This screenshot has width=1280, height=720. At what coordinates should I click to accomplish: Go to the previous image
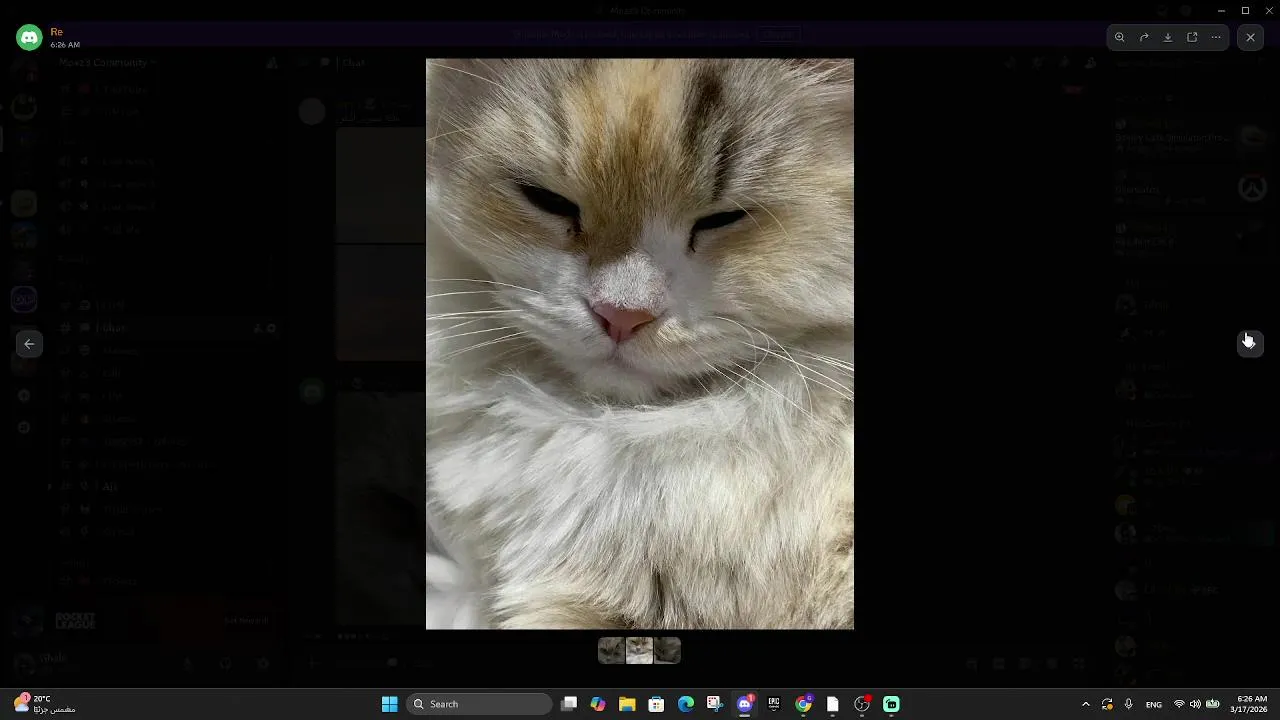(29, 343)
